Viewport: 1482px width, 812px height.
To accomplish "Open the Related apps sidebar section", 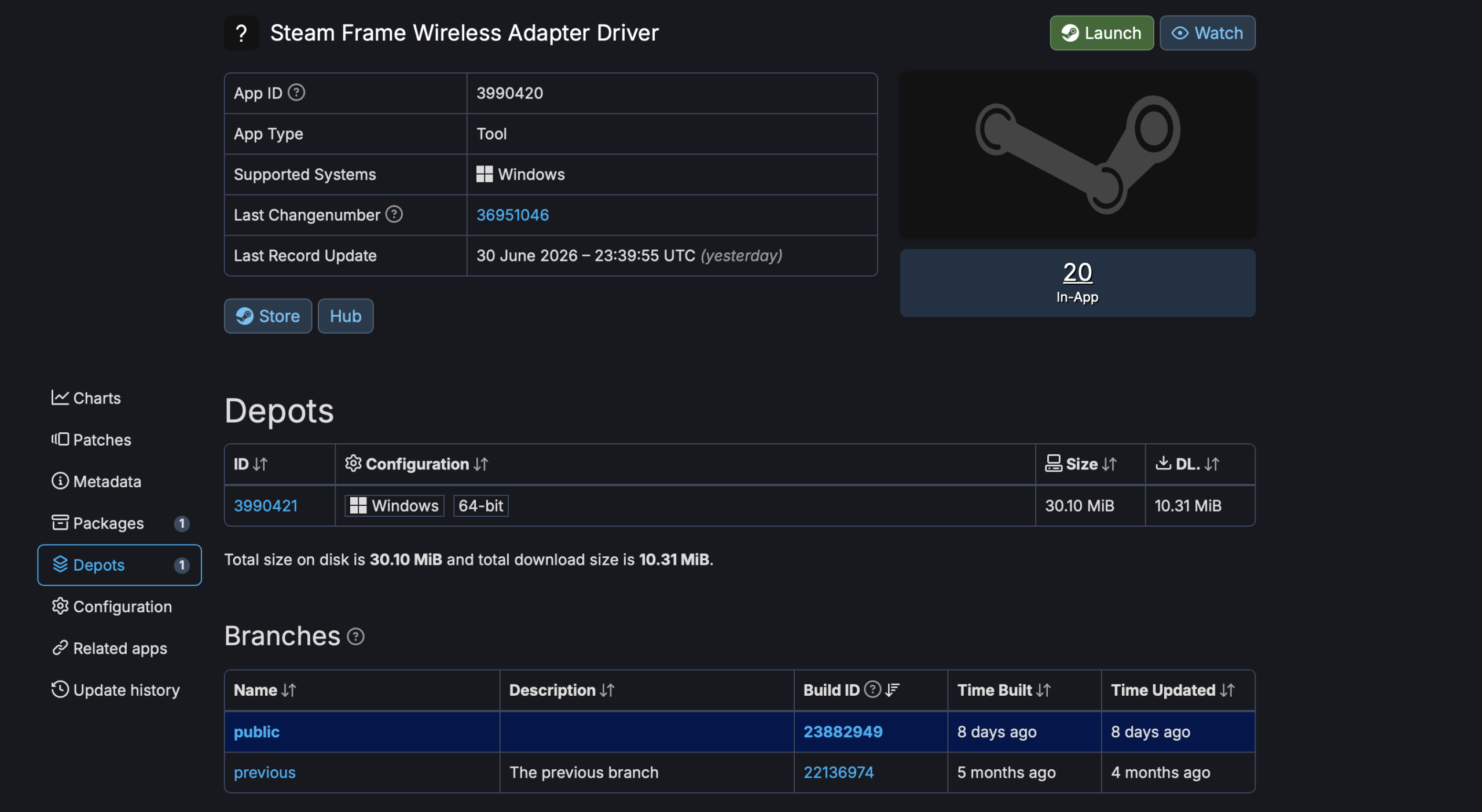I will point(119,648).
